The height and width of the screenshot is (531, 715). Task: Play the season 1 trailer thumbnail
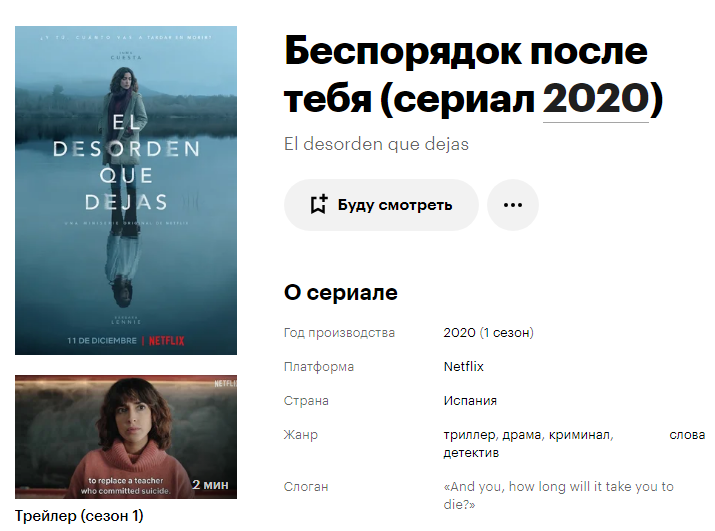[x=126, y=437]
